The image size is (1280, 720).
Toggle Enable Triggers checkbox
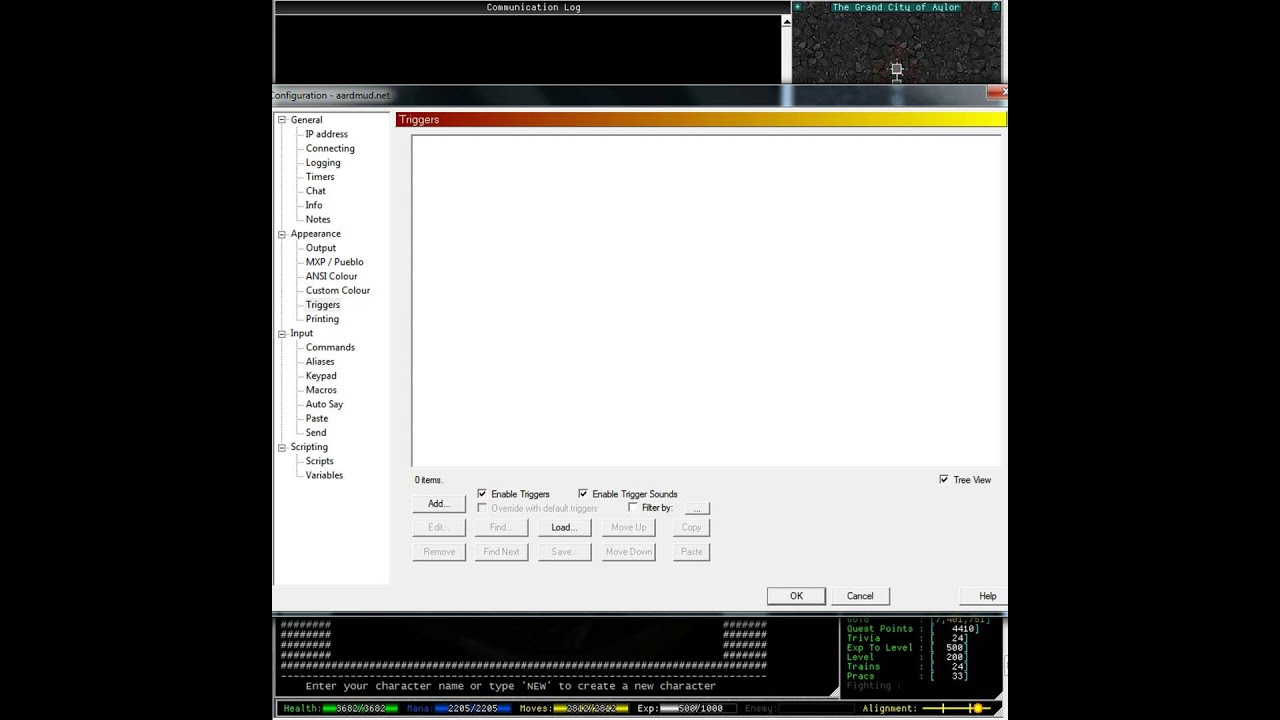[x=482, y=494]
